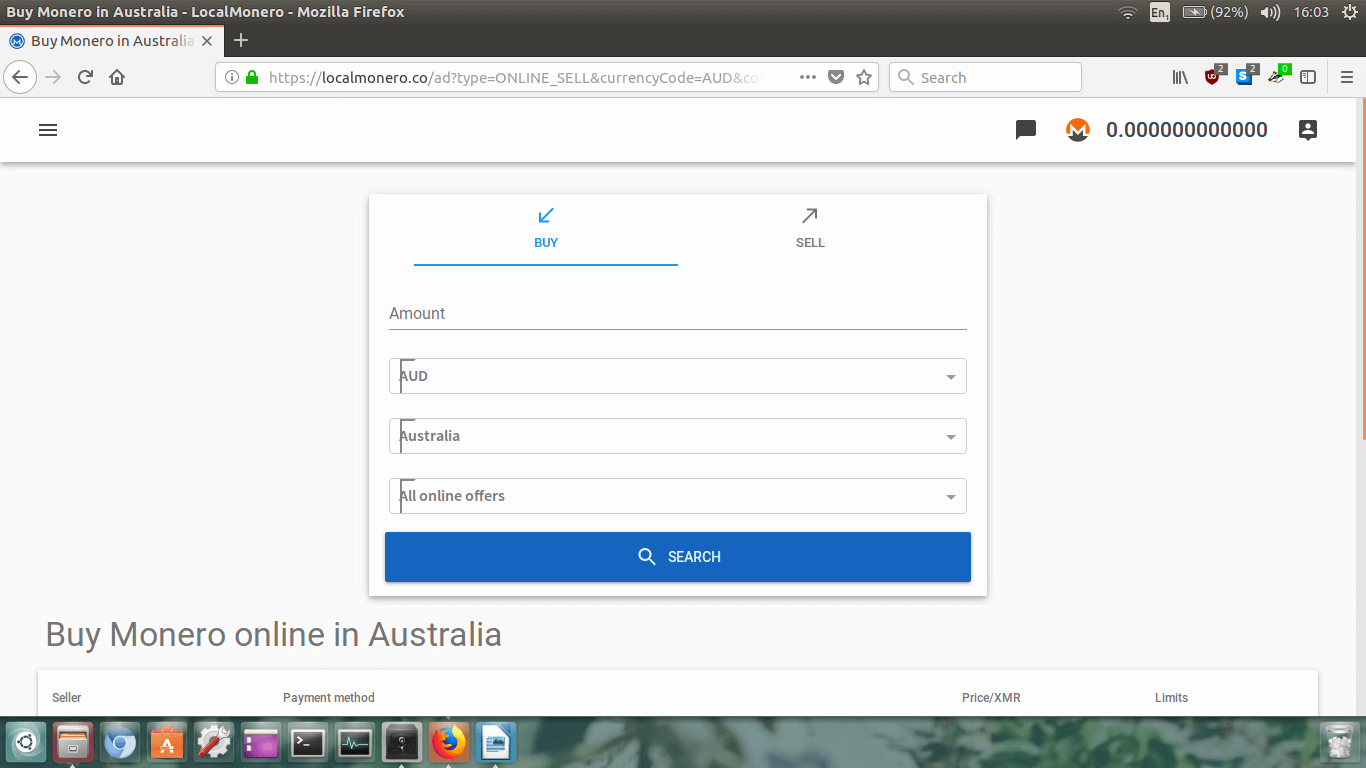
Task: Switch to the SELL tab
Action: [810, 230]
